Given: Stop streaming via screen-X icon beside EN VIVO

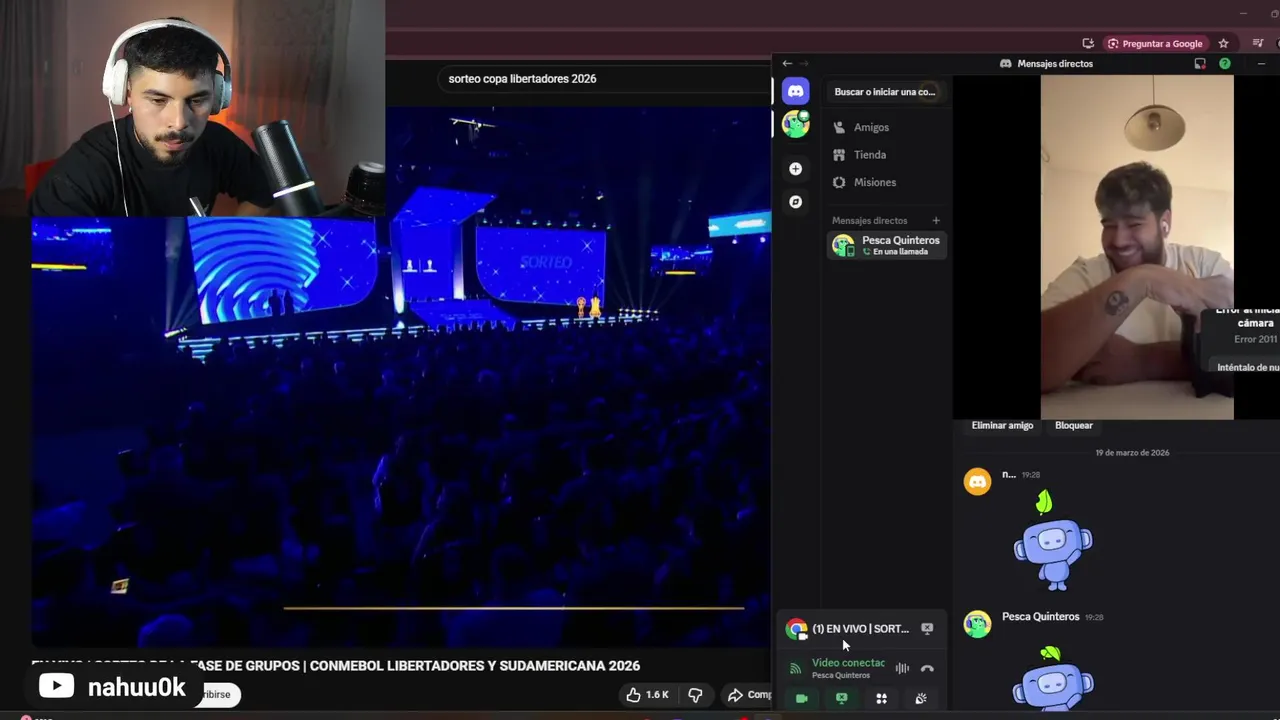Looking at the screenshot, I should coord(927,629).
